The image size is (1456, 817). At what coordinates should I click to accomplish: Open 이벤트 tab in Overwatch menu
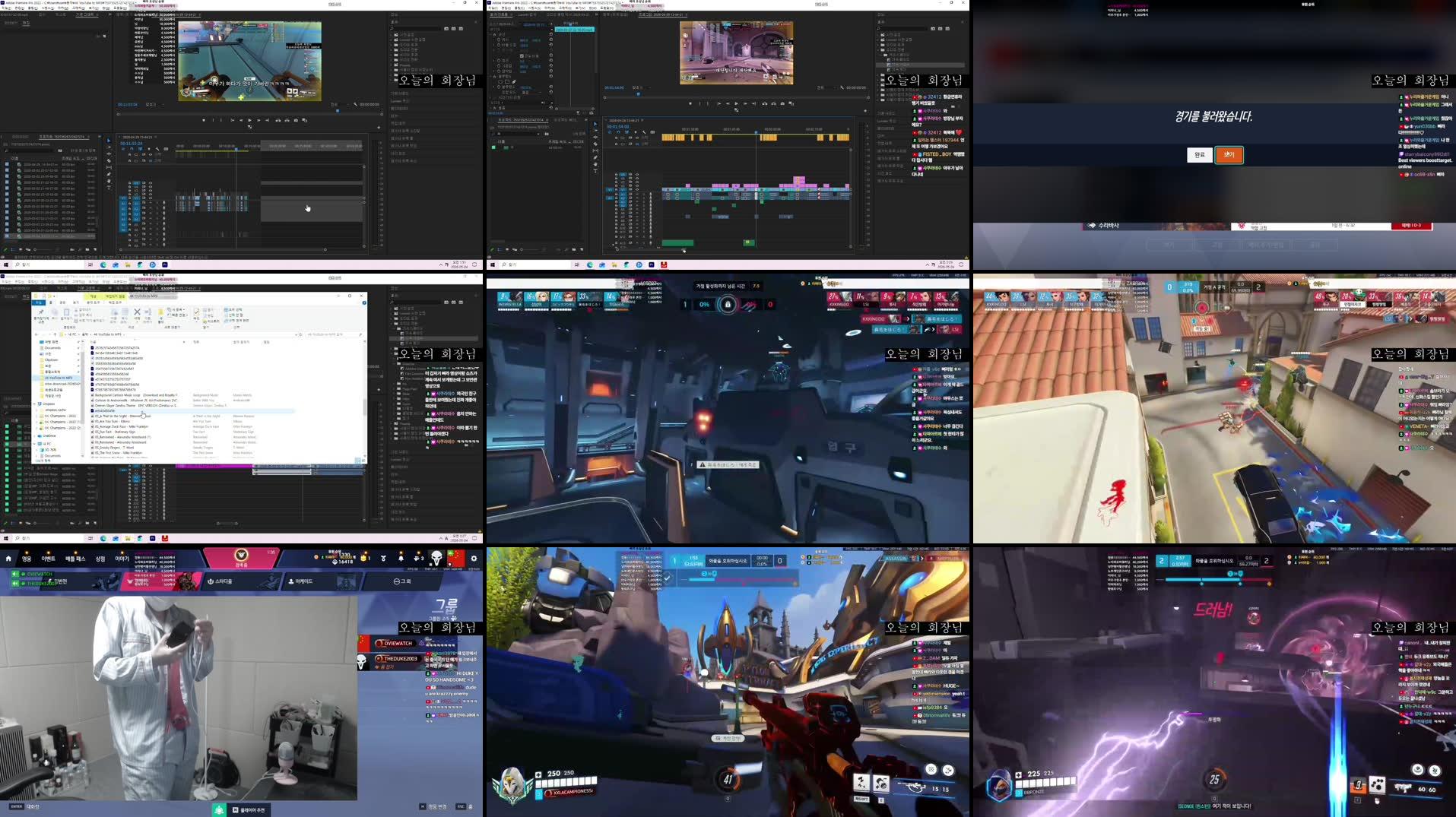pyautogui.click(x=48, y=559)
